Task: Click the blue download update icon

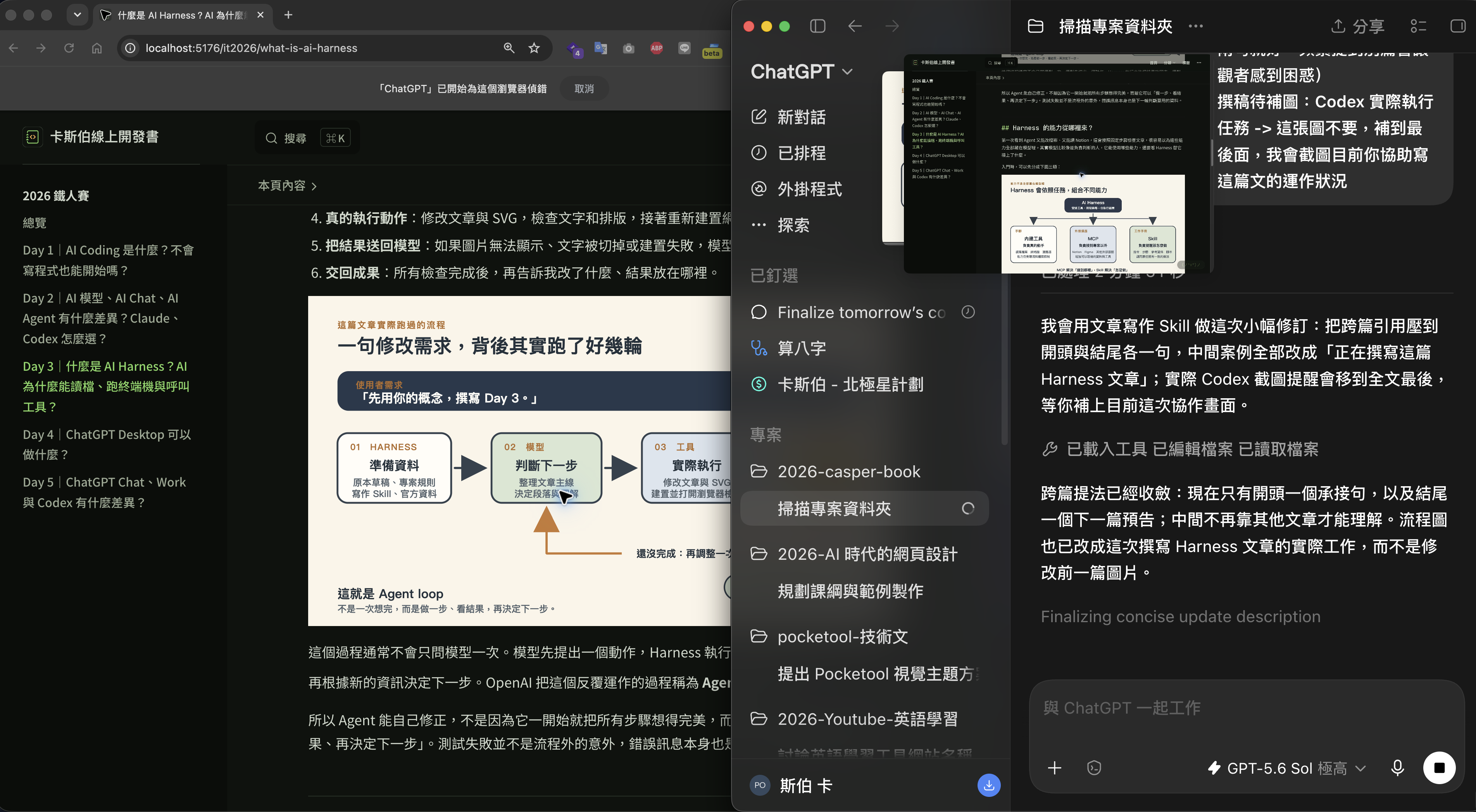Action: pos(988,786)
